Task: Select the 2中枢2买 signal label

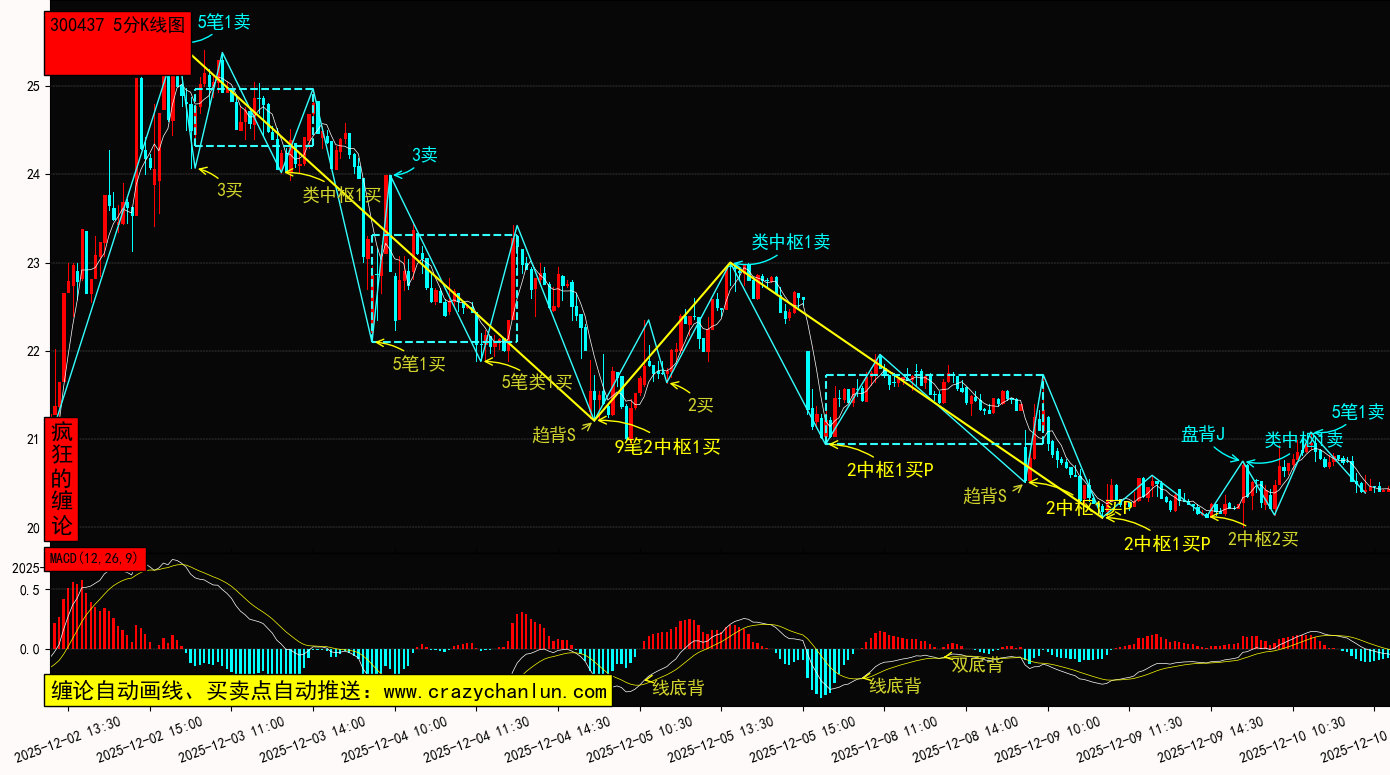Action: point(1263,539)
